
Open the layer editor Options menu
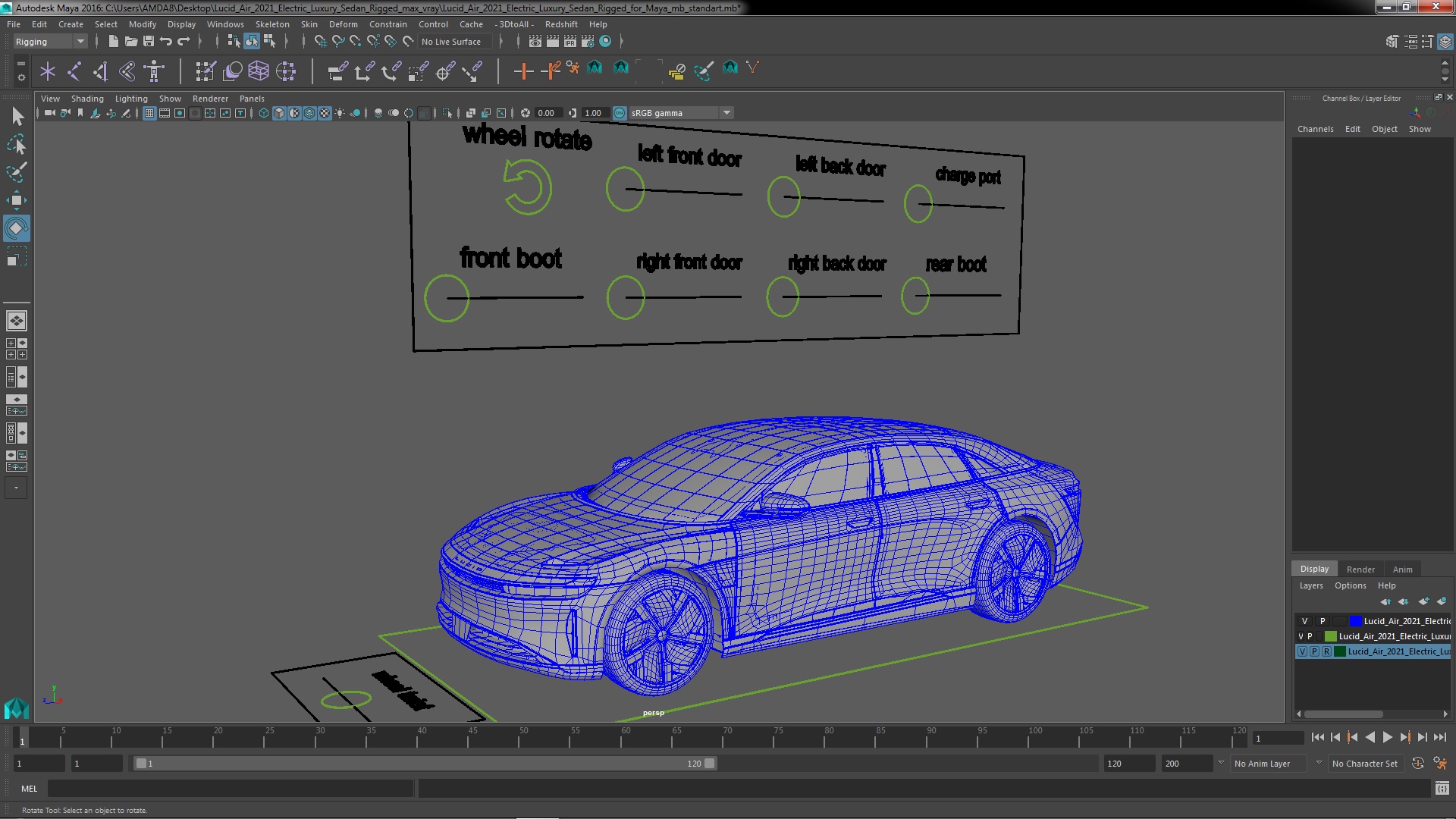pos(1350,585)
